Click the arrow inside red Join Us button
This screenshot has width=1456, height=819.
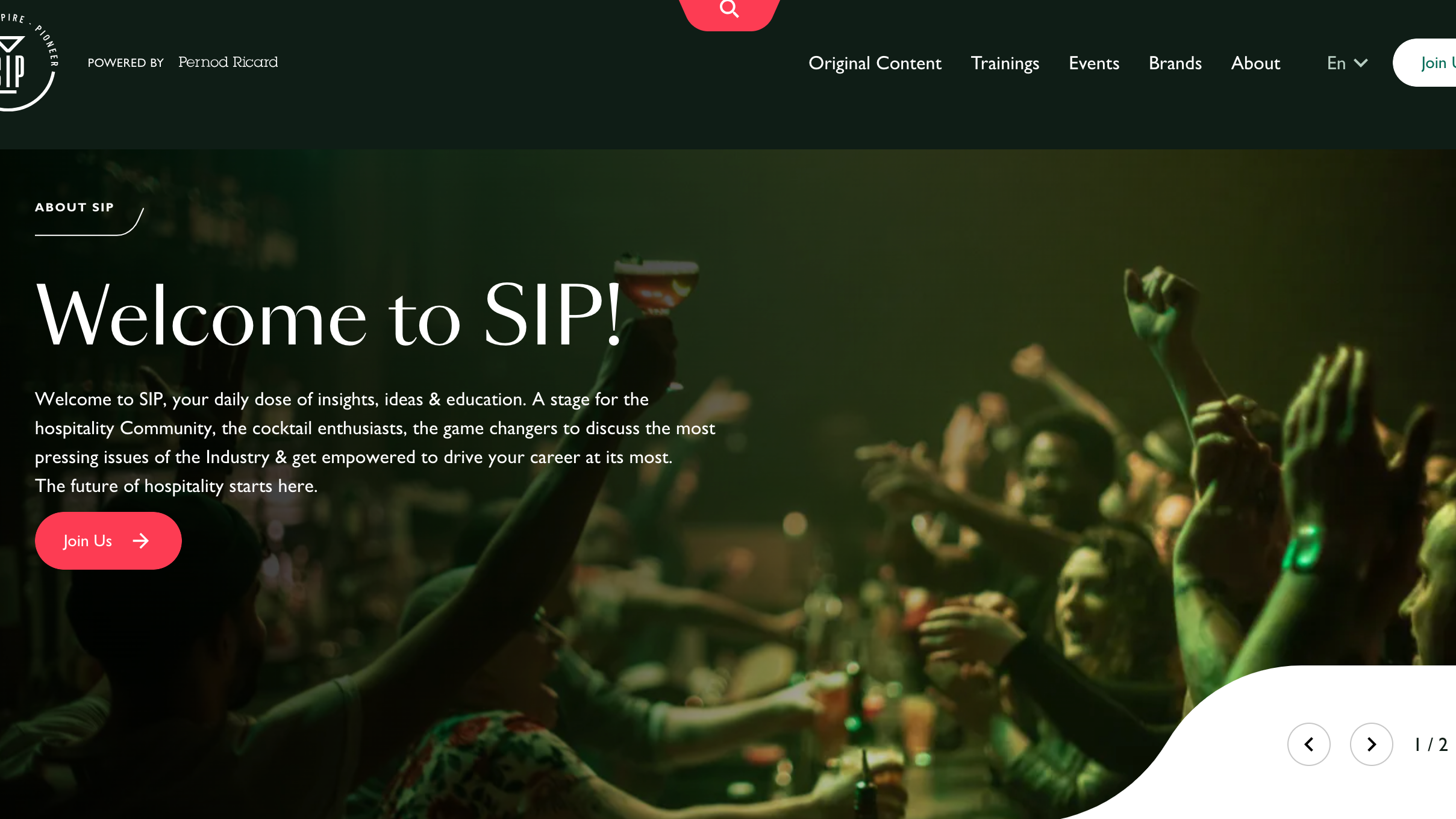pos(140,541)
